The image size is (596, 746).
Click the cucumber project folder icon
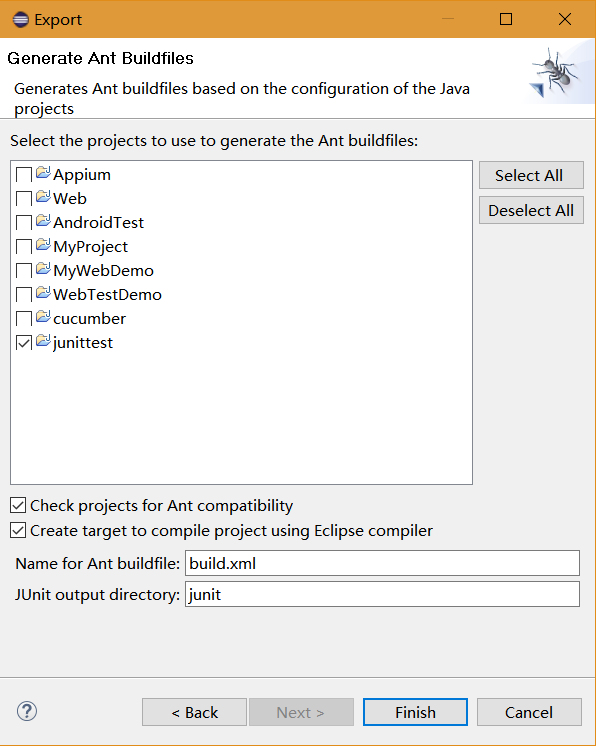coord(43,317)
